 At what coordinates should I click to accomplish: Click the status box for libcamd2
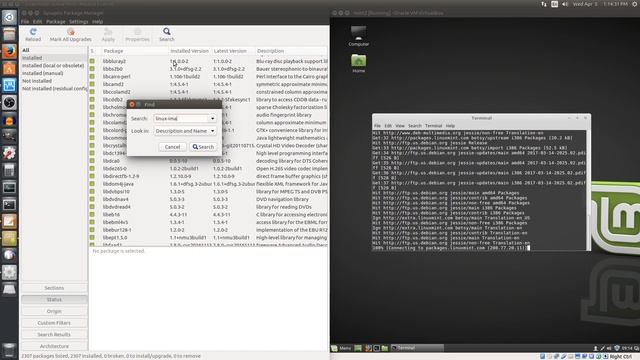[92, 84]
